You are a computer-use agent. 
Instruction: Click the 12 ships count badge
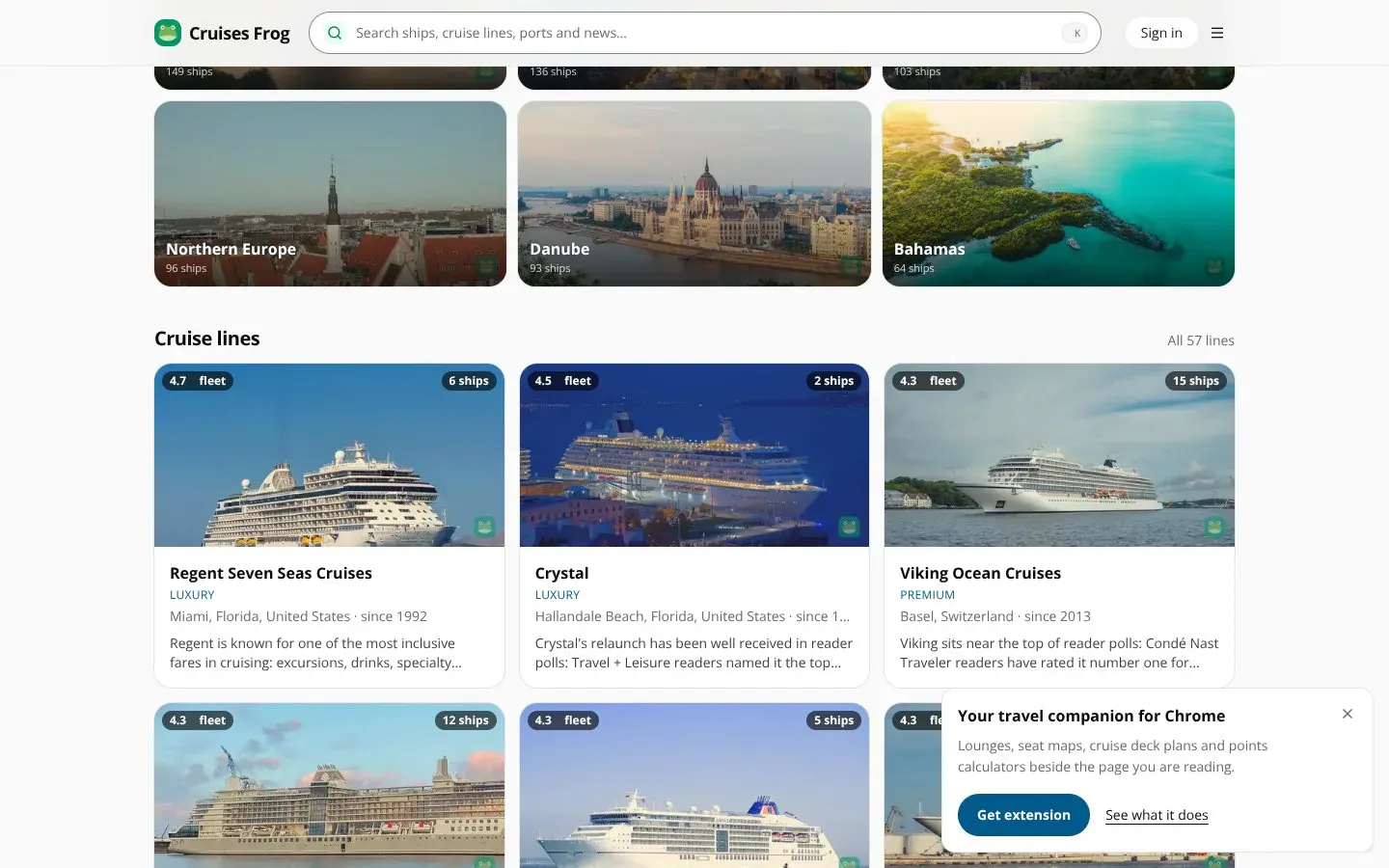(466, 720)
